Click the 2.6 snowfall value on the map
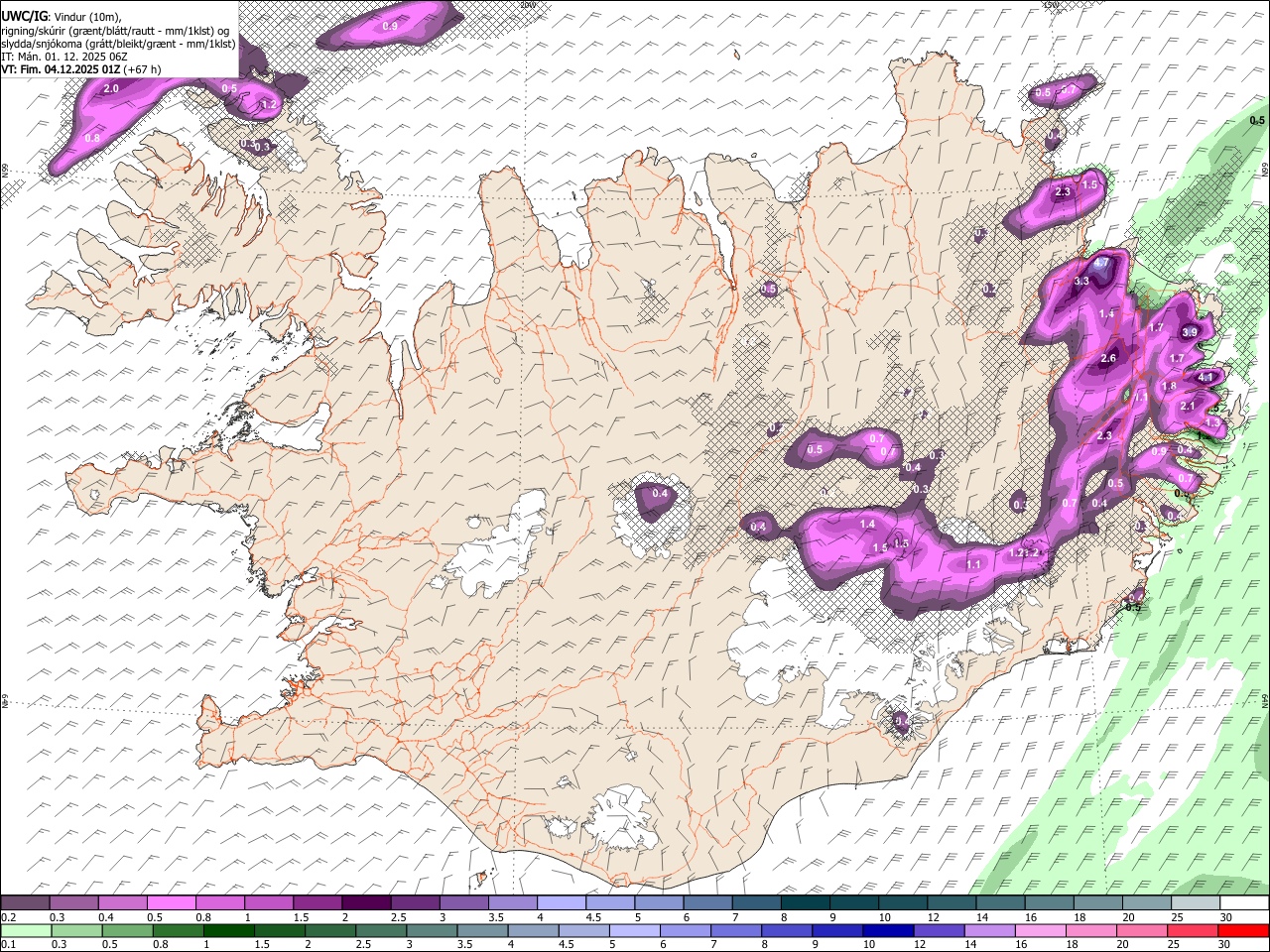Screen dimensions: 1270x952 coord(1108,358)
